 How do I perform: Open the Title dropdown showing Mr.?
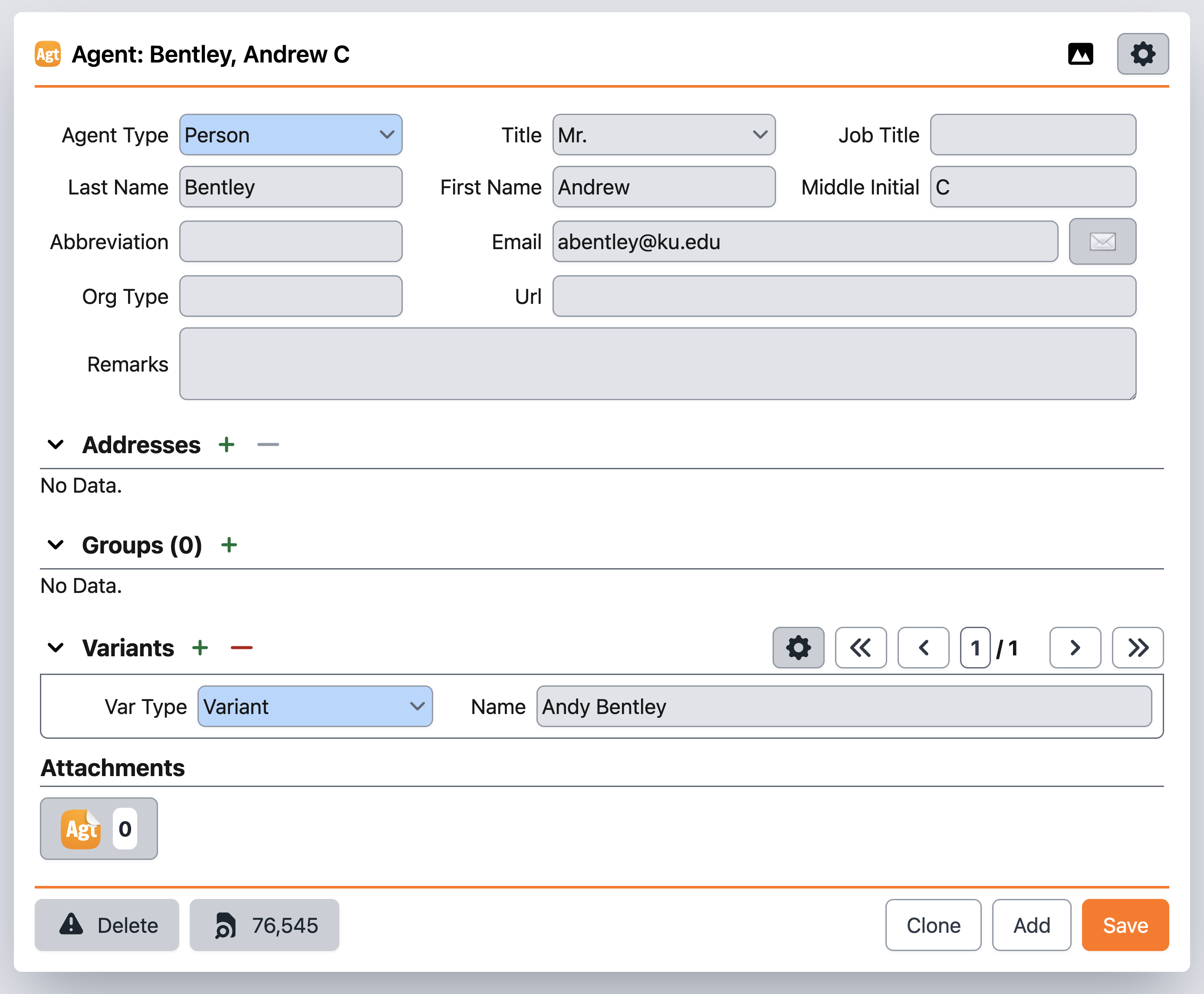click(x=663, y=135)
